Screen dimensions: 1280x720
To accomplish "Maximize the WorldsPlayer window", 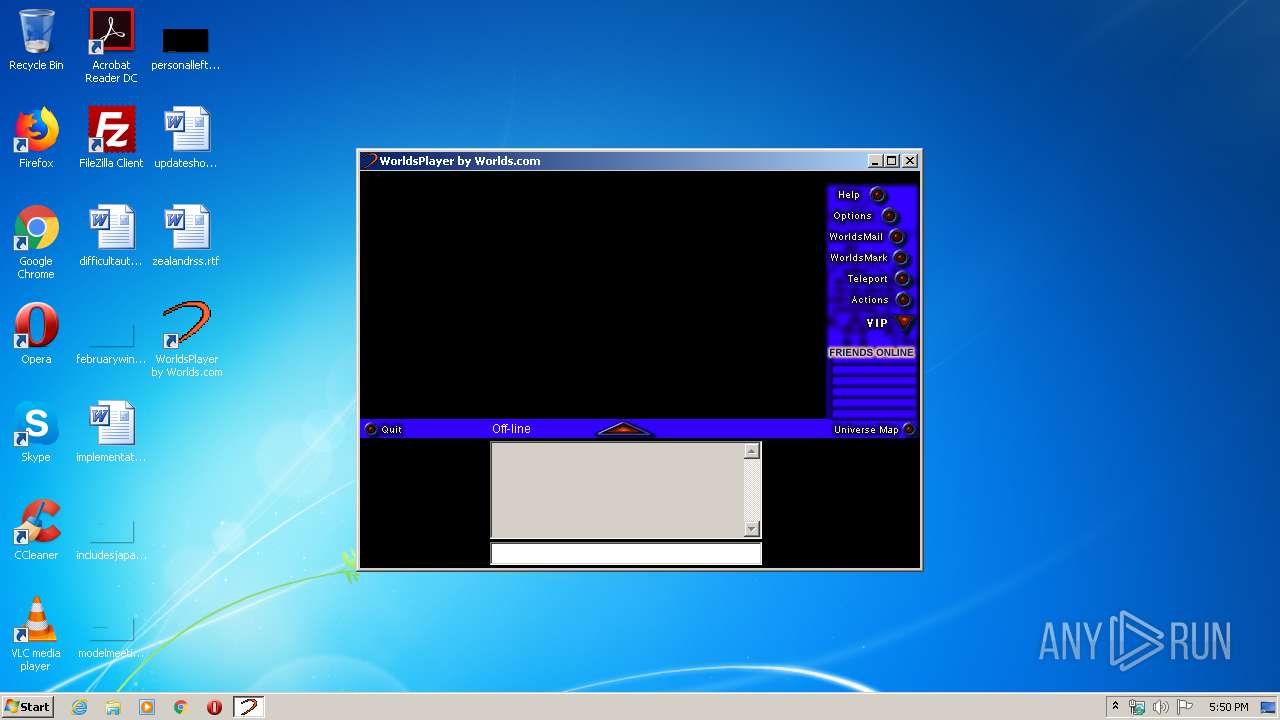I will 892,161.
